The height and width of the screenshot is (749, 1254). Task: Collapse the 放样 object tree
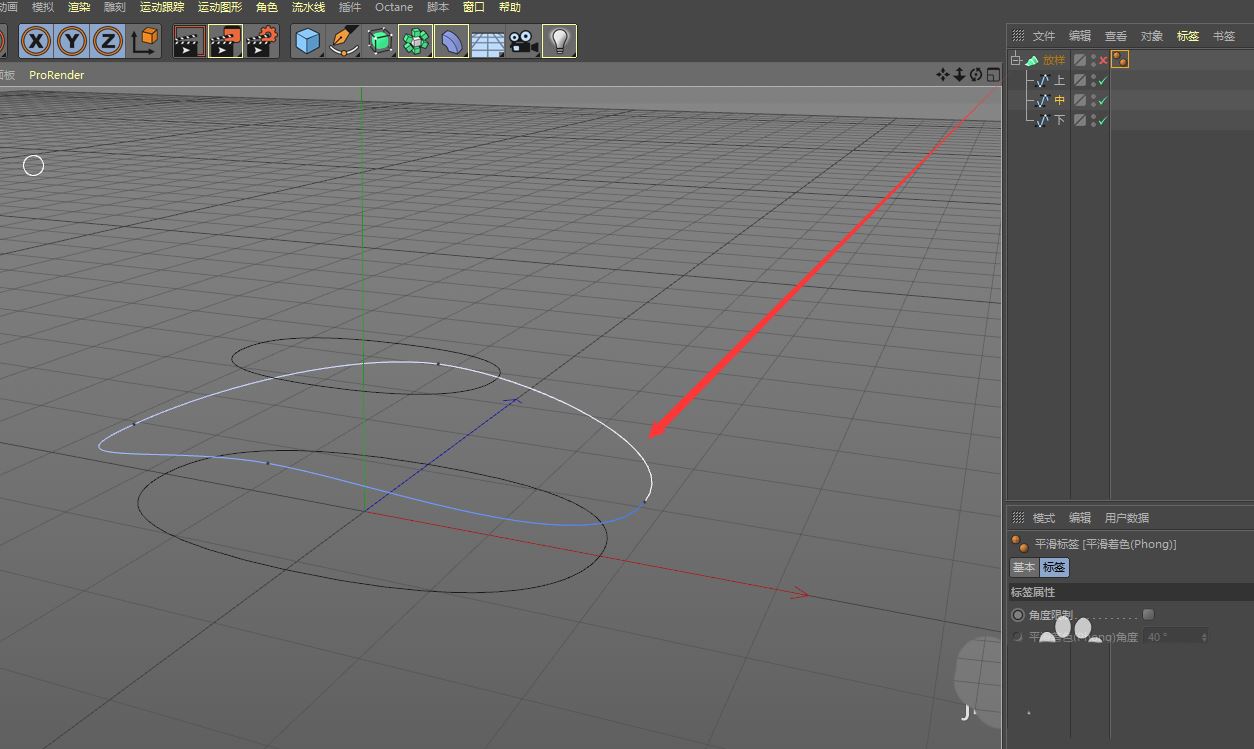(x=1016, y=60)
